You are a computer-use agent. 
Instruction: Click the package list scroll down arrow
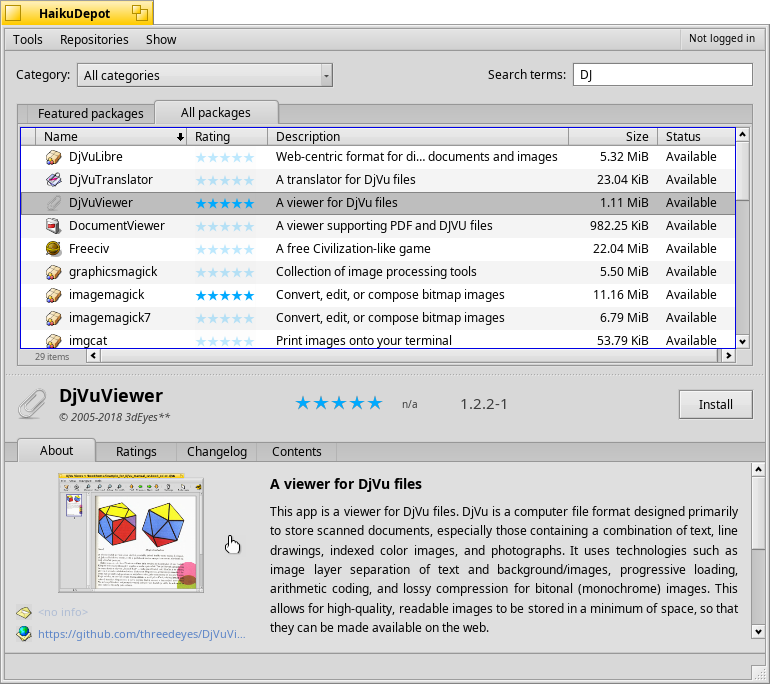(x=742, y=342)
